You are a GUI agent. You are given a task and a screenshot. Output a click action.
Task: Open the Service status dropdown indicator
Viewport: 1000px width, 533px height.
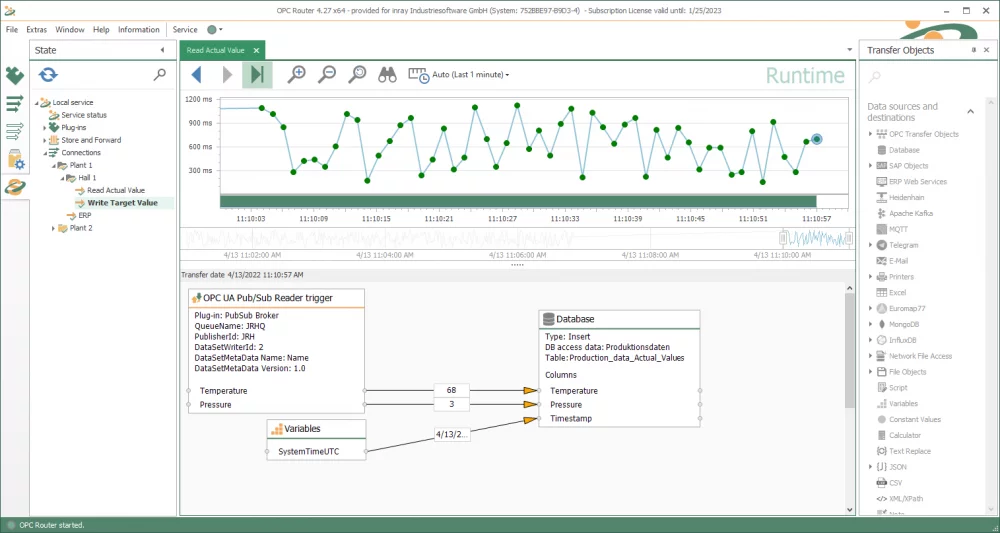pyautogui.click(x=215, y=29)
